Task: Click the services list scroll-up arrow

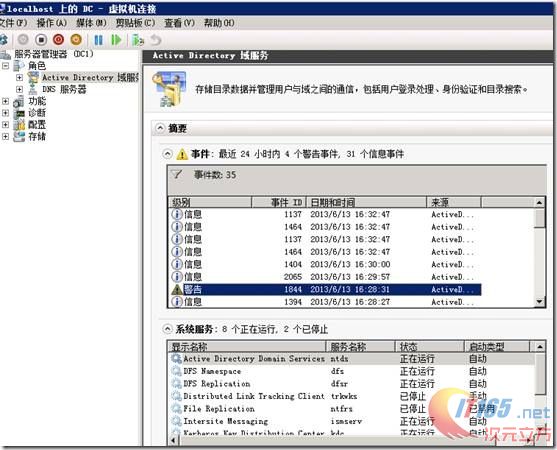Action: click(x=540, y=347)
